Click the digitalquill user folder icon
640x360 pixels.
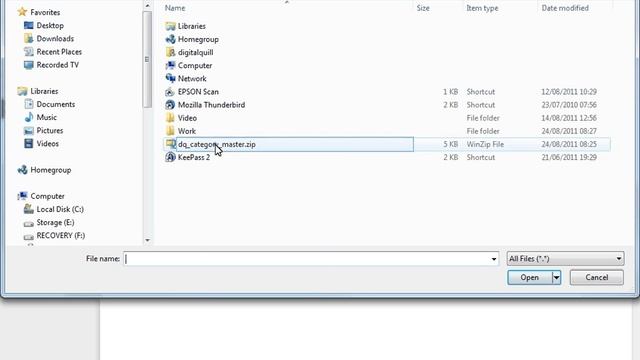pyautogui.click(x=170, y=52)
